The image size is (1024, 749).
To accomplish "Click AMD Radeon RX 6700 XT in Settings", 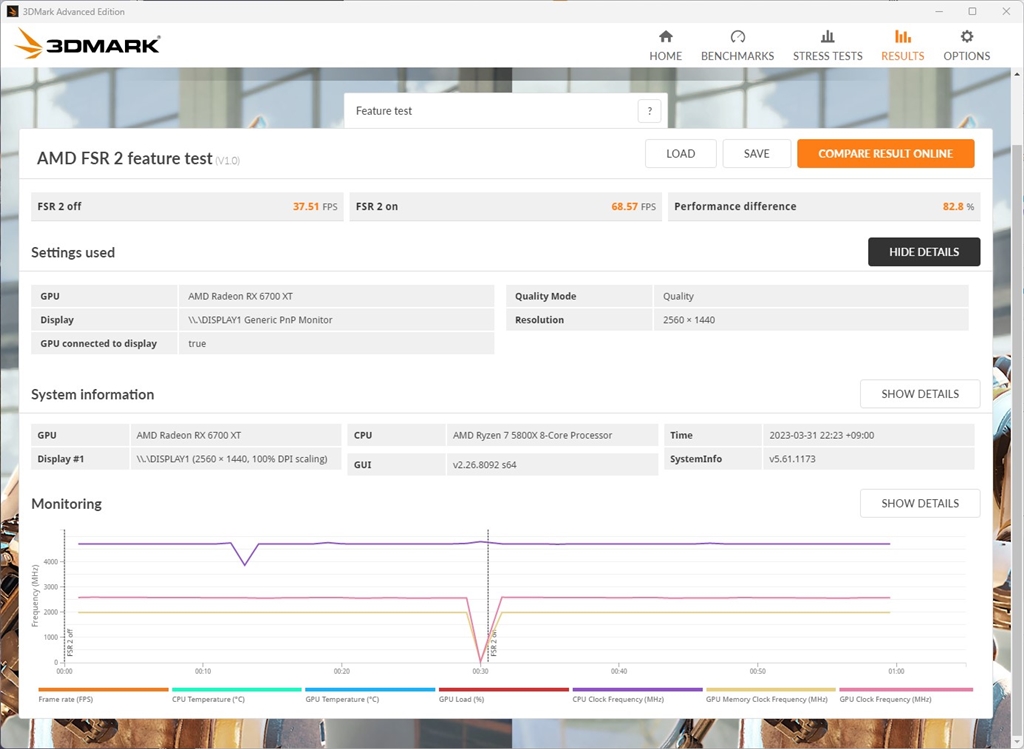I will (240, 296).
